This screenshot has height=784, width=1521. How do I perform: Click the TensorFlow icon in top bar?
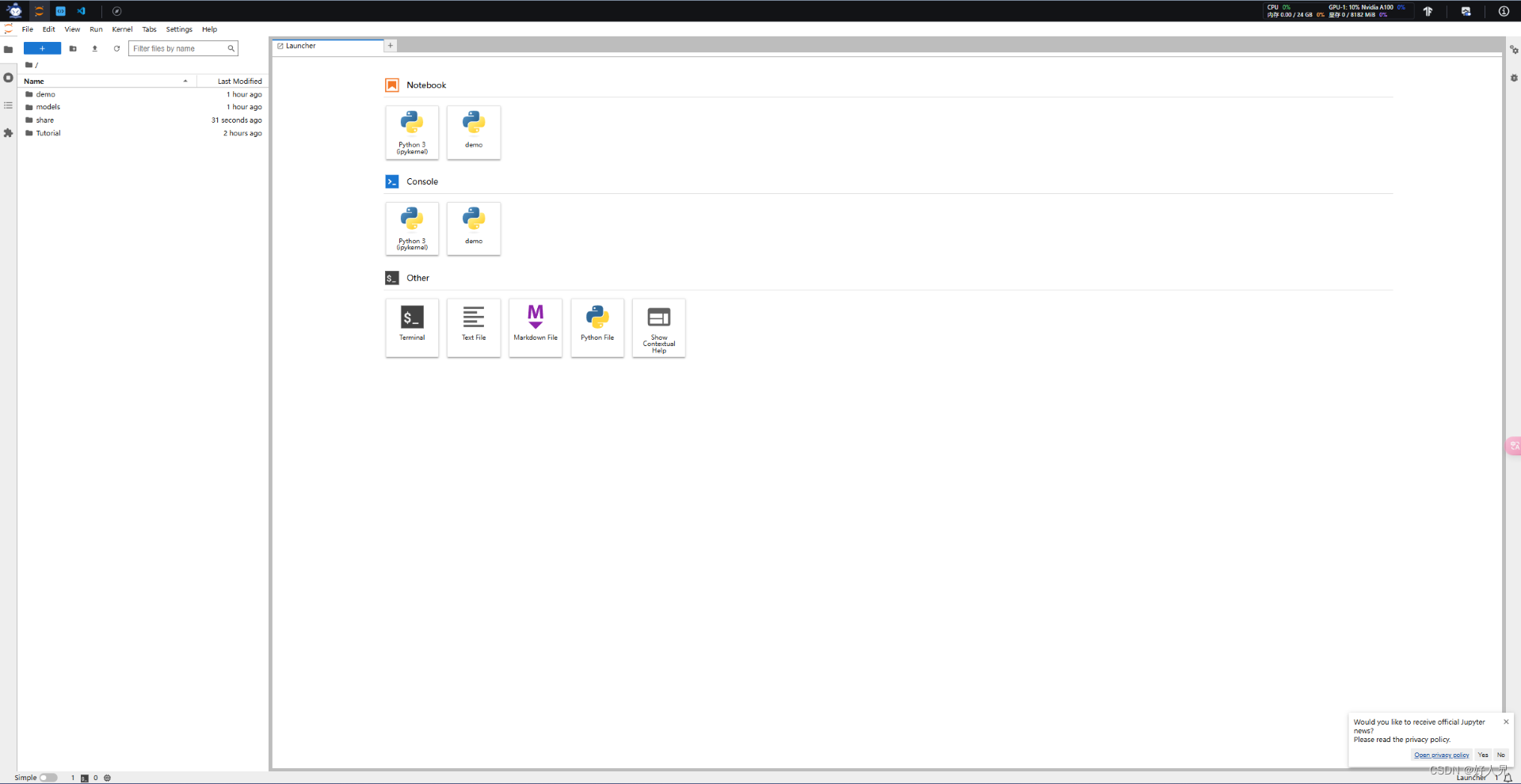click(1428, 11)
